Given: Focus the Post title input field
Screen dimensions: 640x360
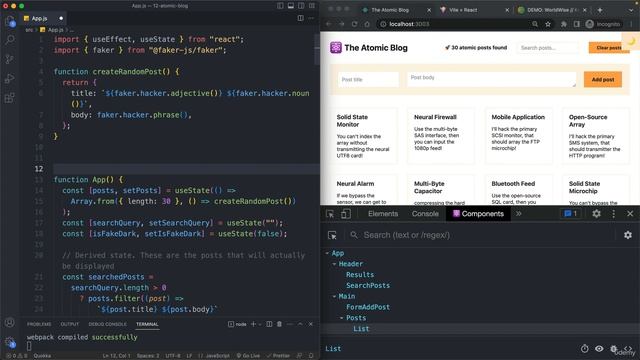Looking at the screenshot, I should point(368,80).
